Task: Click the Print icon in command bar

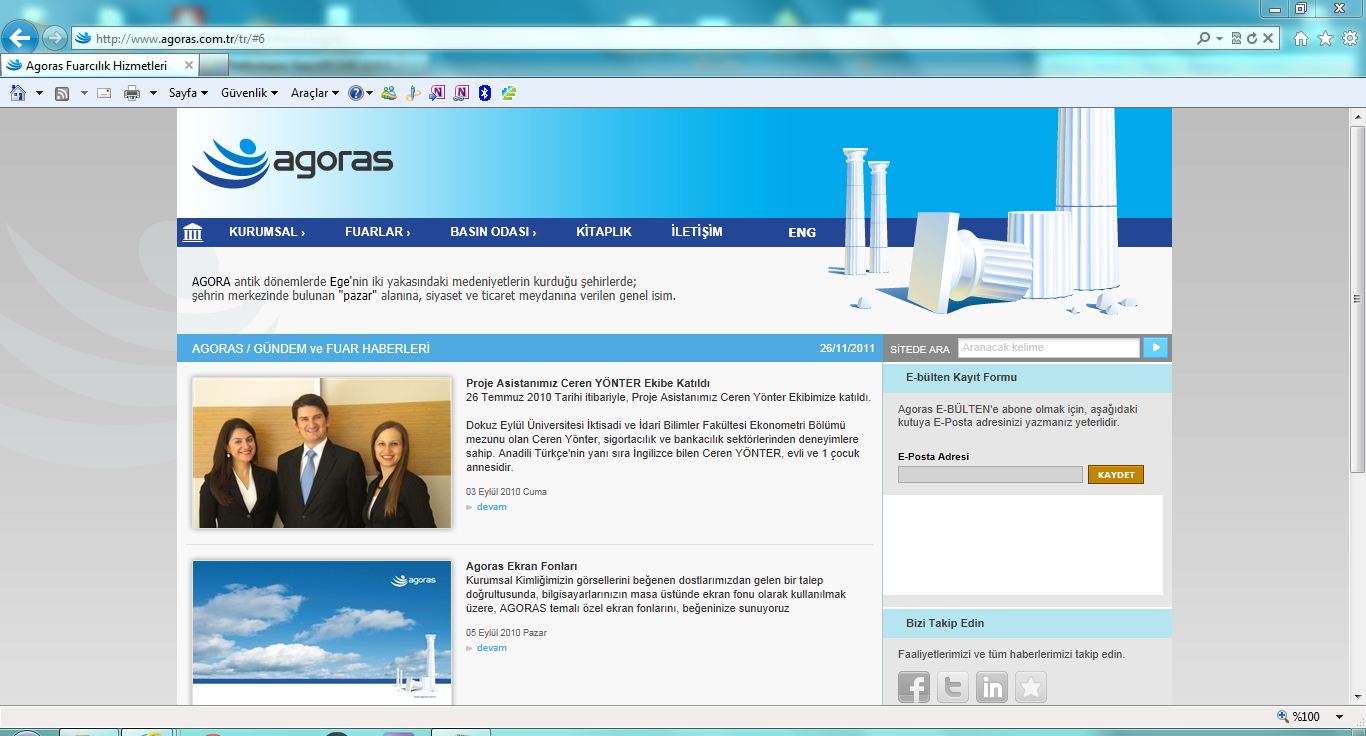Action: [131, 93]
